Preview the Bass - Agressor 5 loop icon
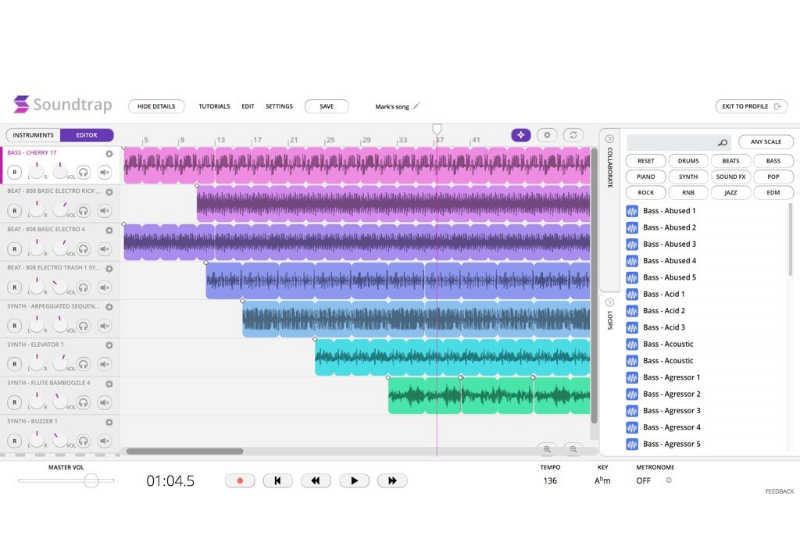The image size is (800, 550). point(632,444)
